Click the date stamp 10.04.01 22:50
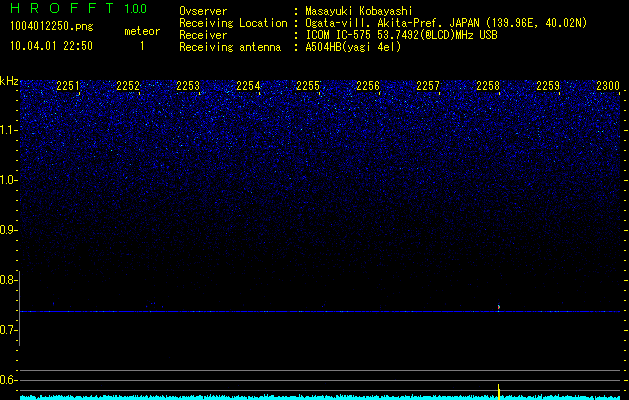629x400 pixels. coord(50,46)
